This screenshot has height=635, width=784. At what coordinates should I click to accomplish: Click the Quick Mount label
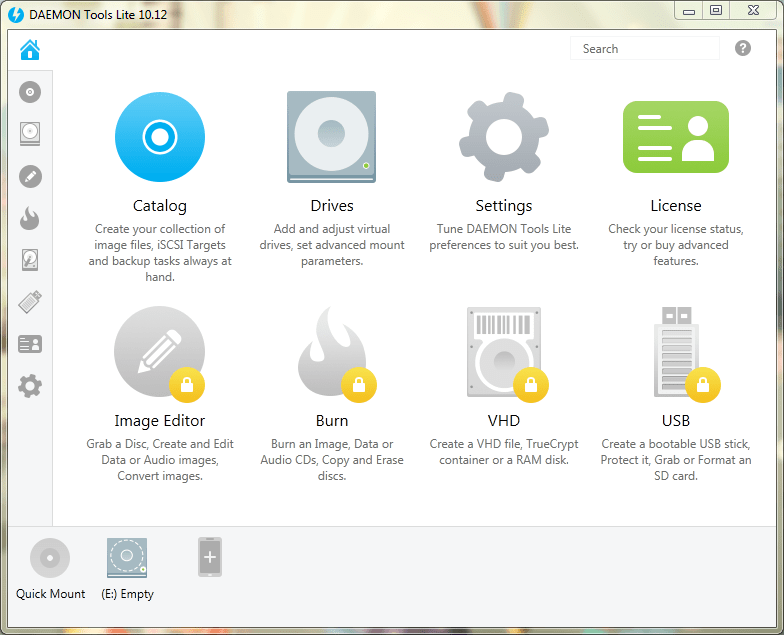click(x=50, y=594)
